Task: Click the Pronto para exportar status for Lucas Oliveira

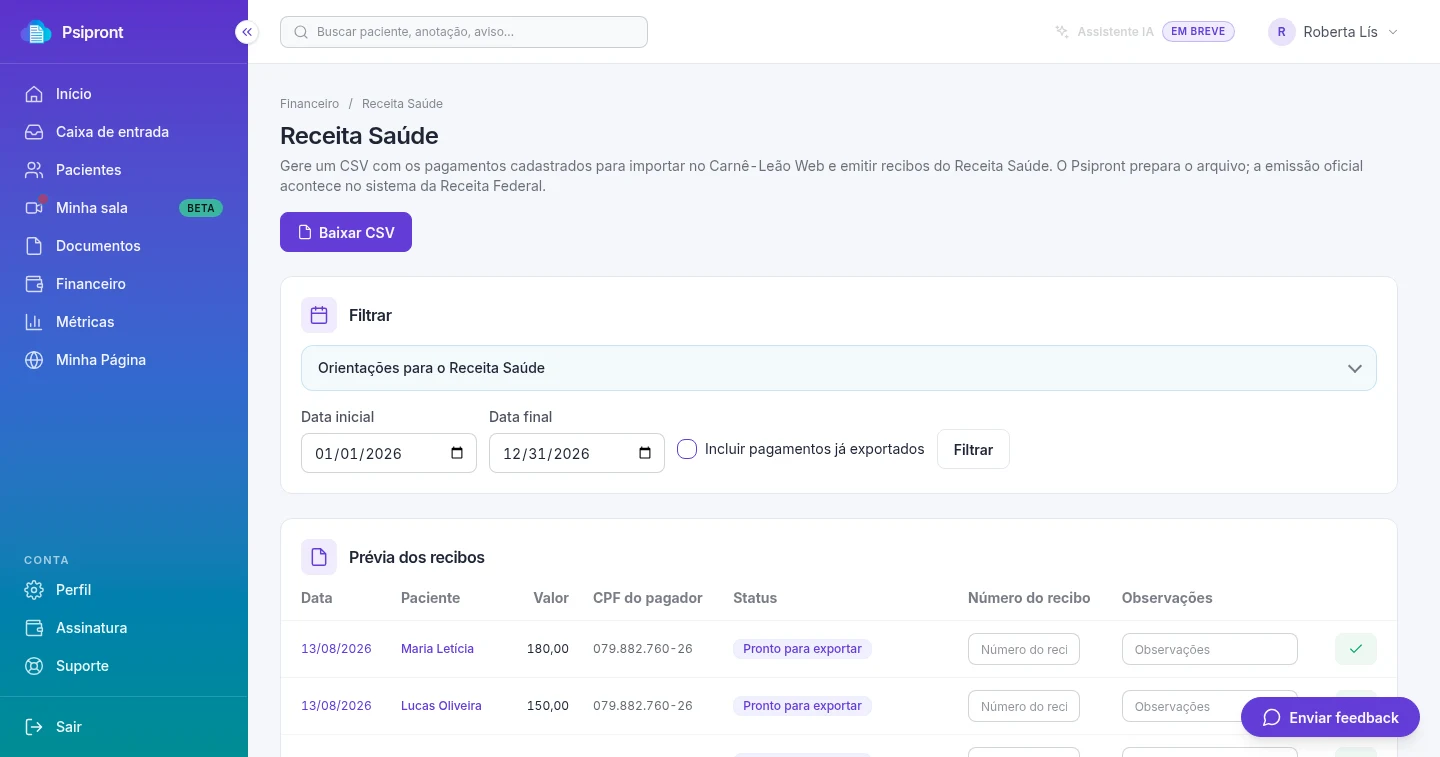Action: pos(802,706)
